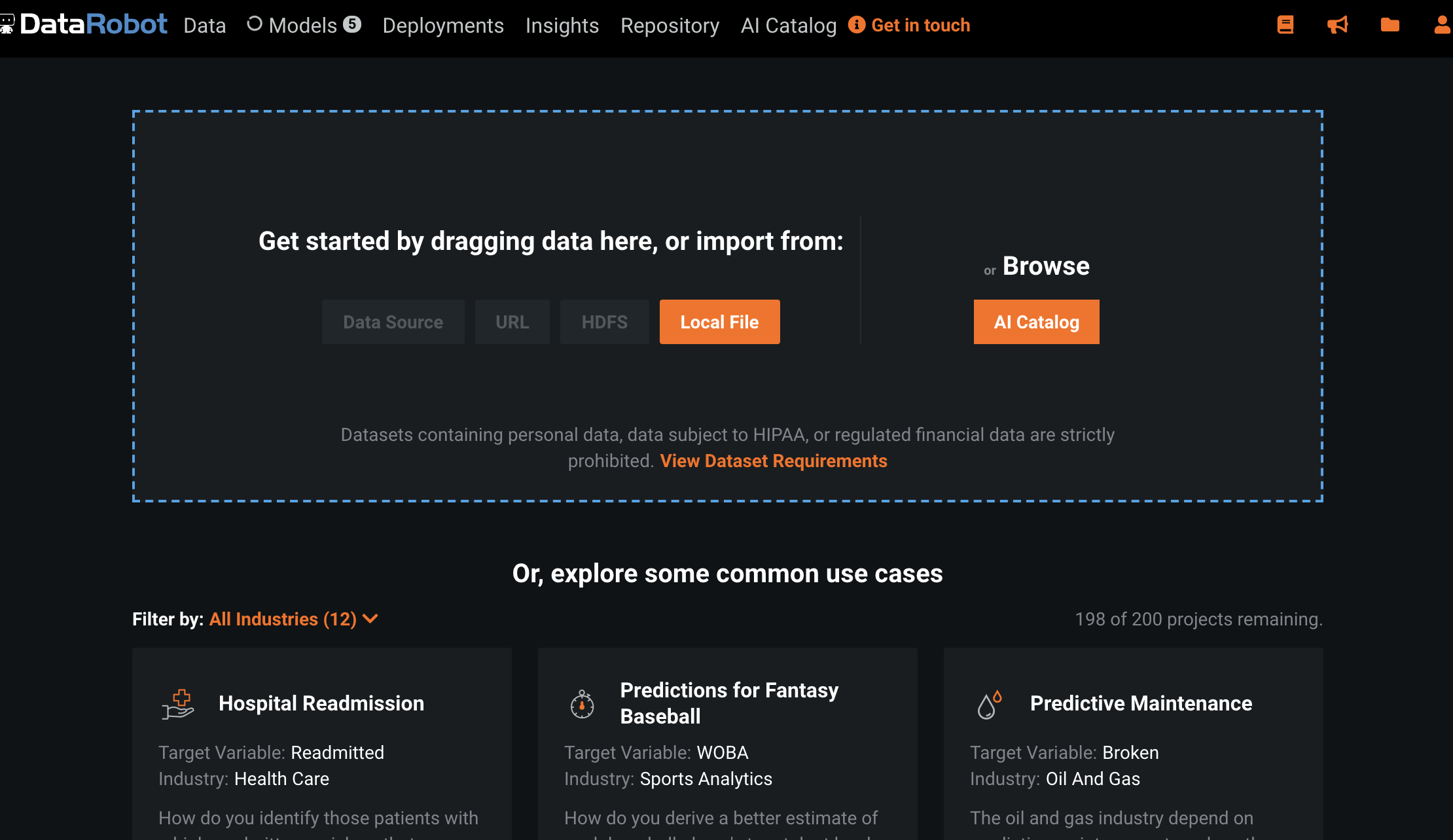Open Predictions for Fantasy Baseball title
This screenshot has height=840, width=1453.
(x=729, y=703)
